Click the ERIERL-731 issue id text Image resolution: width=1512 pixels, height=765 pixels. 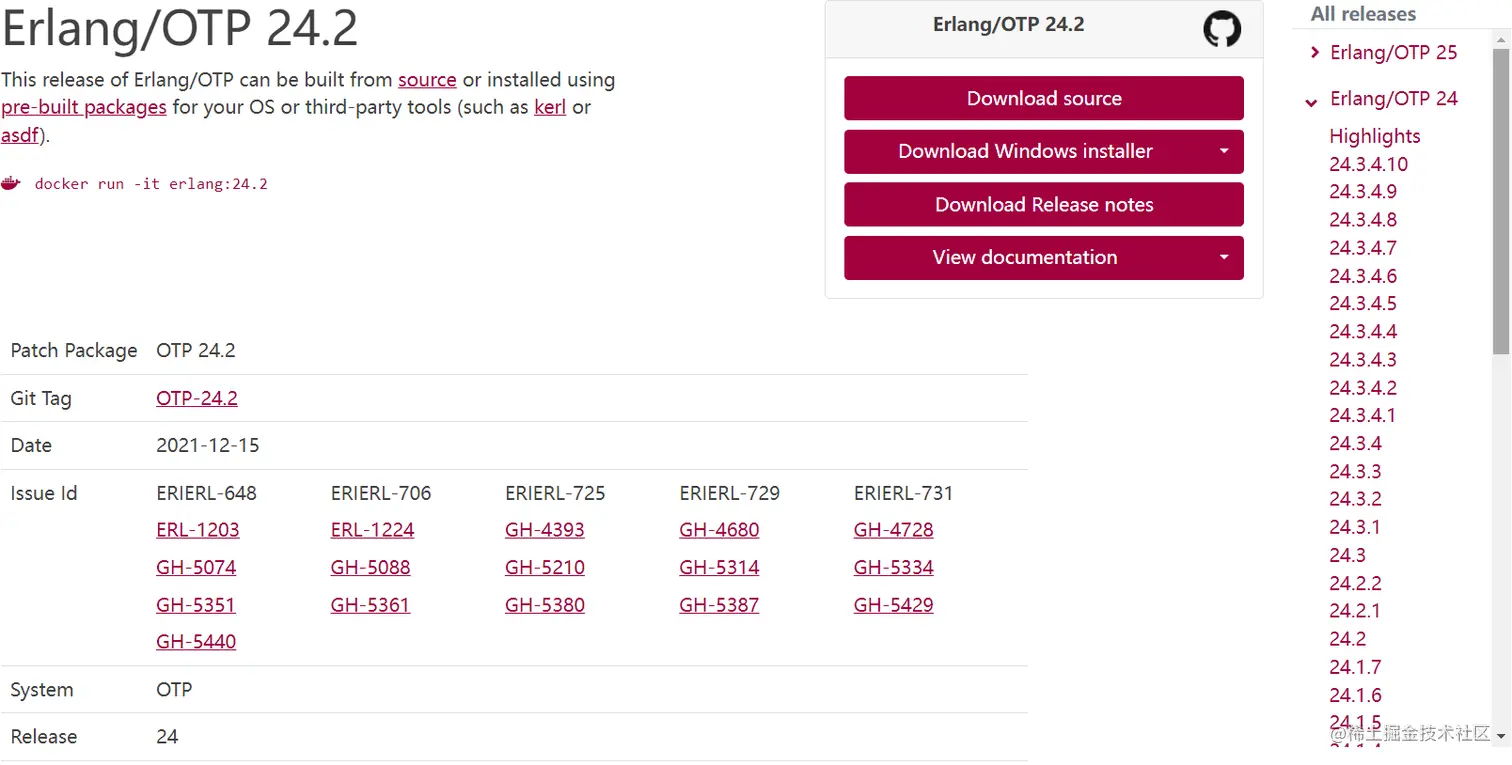[x=904, y=493]
